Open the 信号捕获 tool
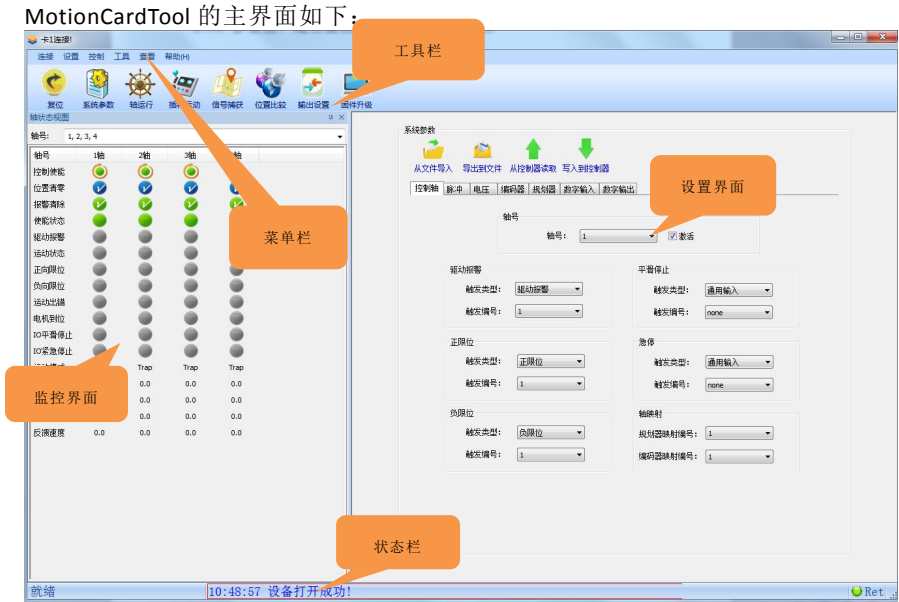The image size is (899, 602). point(227,84)
